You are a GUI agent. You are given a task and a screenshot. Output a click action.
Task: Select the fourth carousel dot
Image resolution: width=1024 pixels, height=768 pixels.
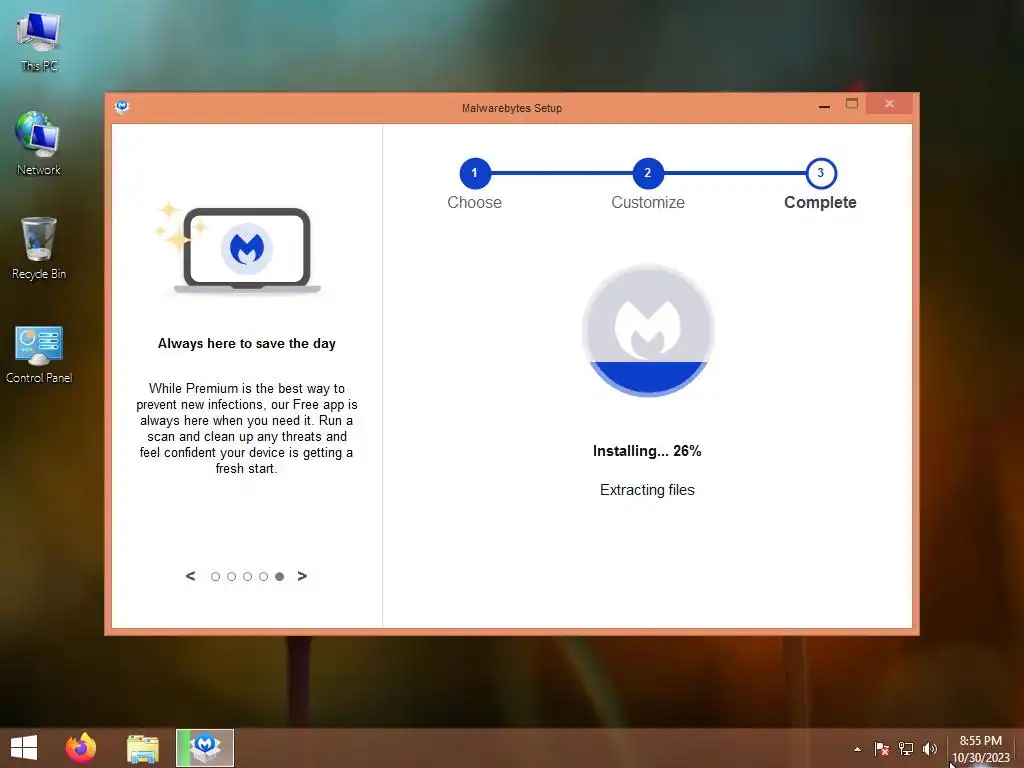(x=263, y=577)
